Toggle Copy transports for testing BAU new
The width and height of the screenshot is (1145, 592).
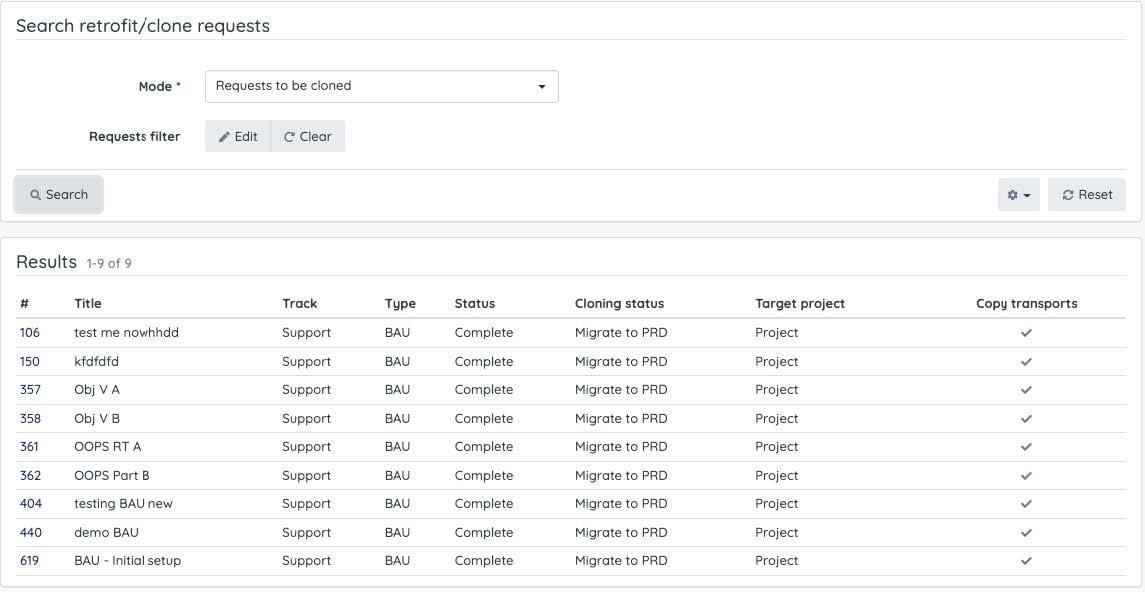point(1026,503)
